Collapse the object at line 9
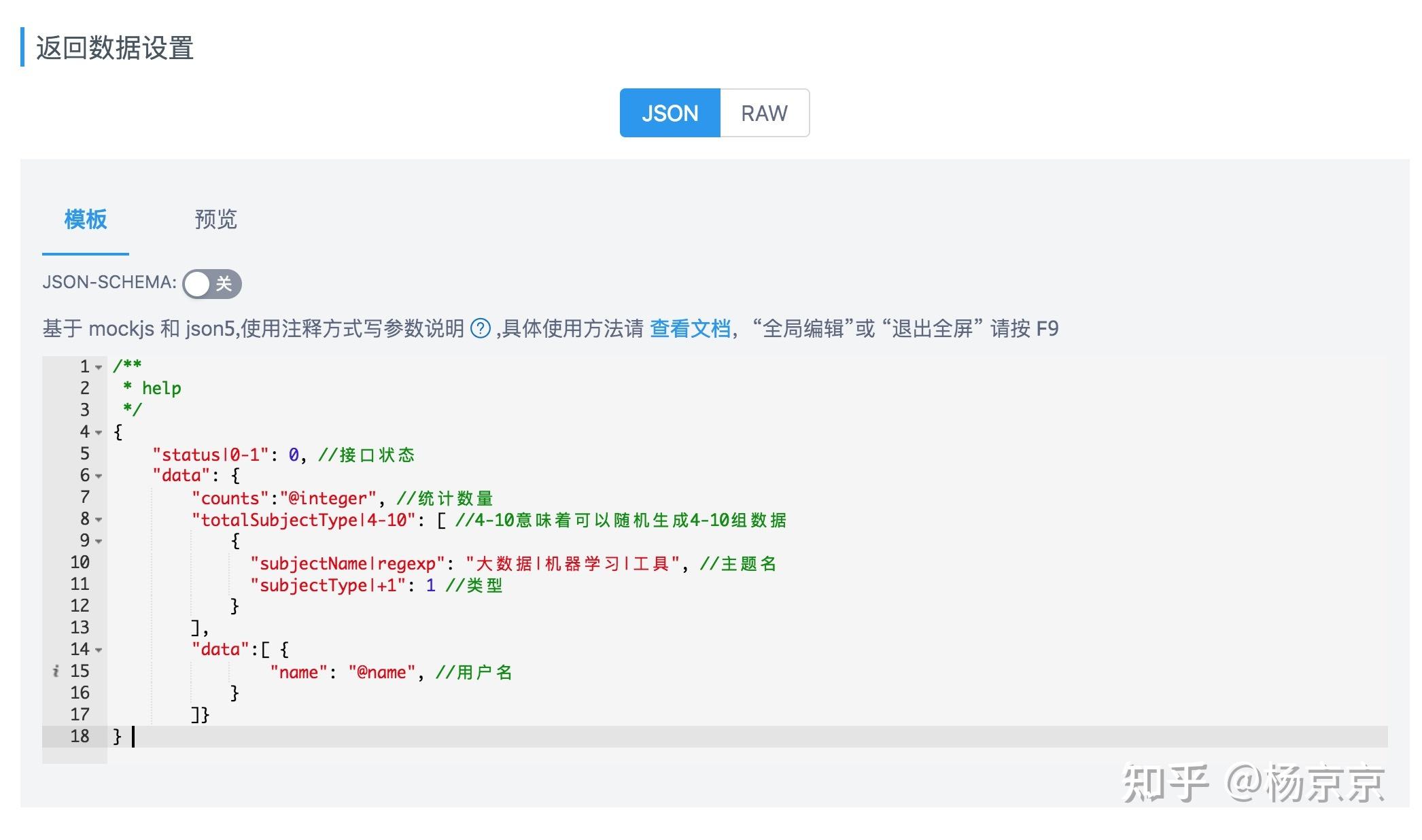The height and width of the screenshot is (840, 1422). (99, 542)
